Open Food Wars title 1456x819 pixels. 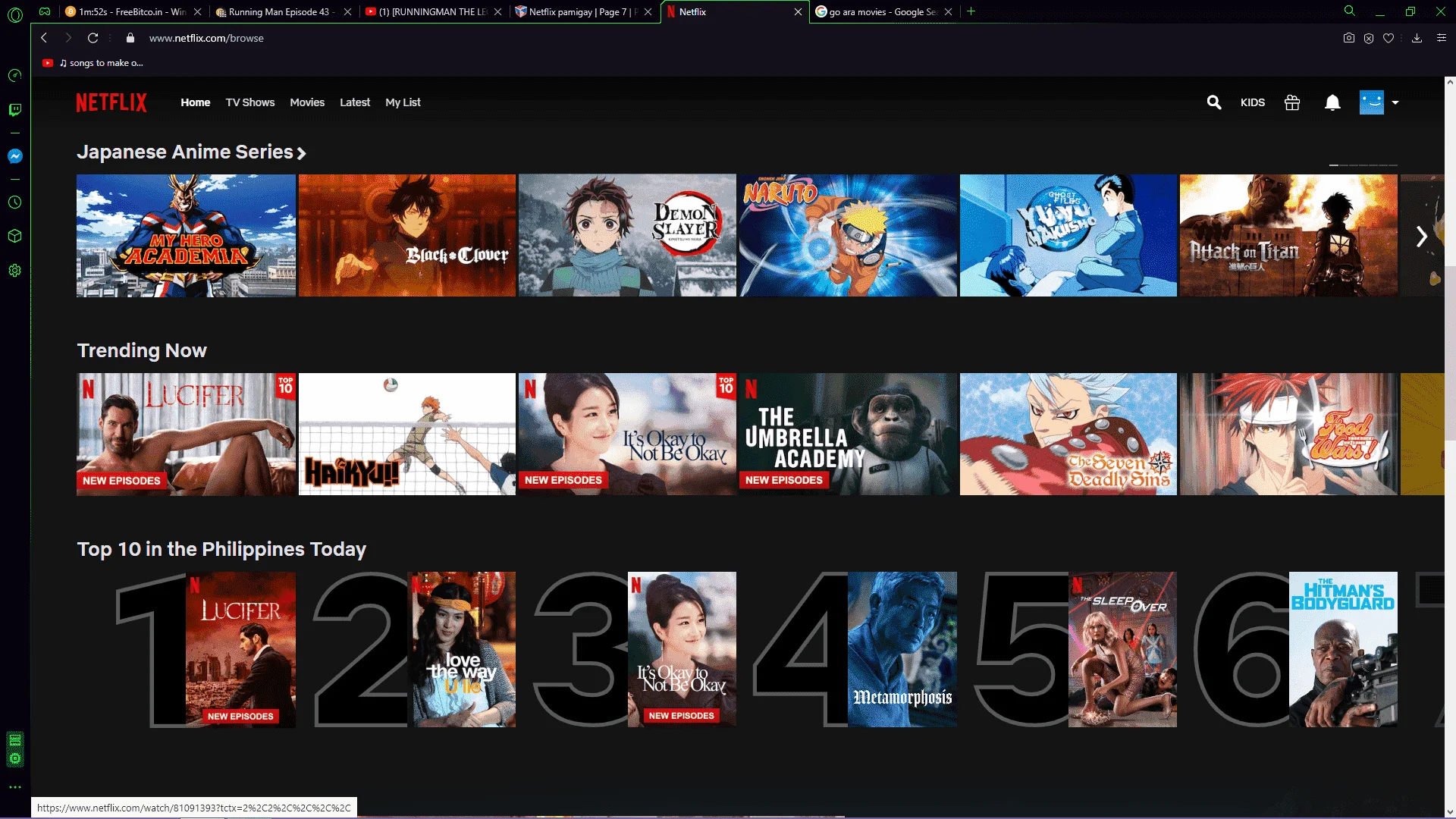coord(1288,435)
